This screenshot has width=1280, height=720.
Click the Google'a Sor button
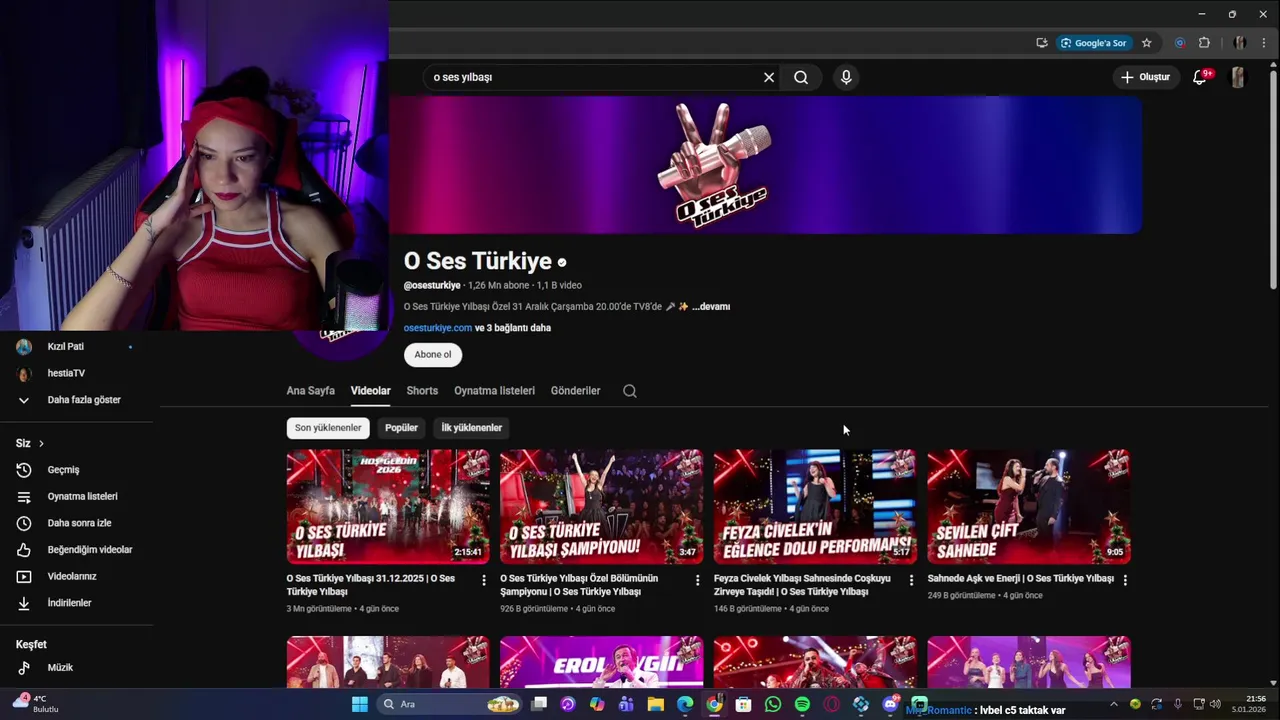(1093, 43)
